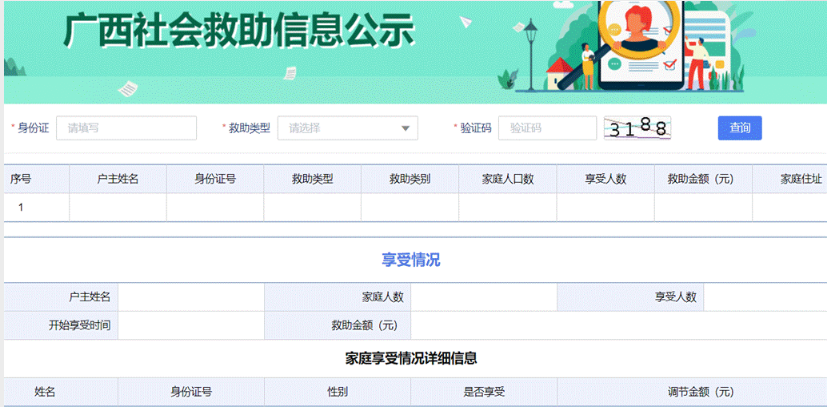827x407 pixels.
Task: Focus the 验证码 text box
Action: click(546, 128)
